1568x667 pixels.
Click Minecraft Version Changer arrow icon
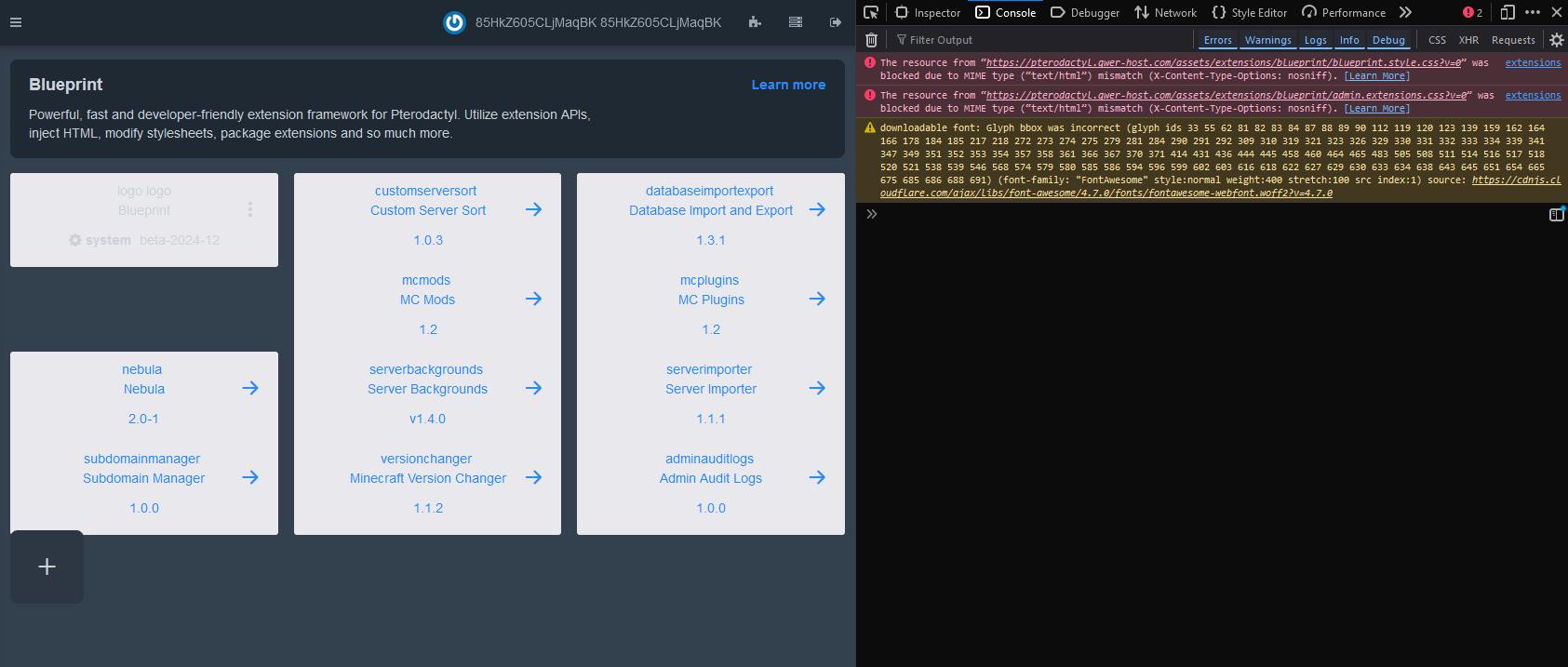tap(533, 477)
